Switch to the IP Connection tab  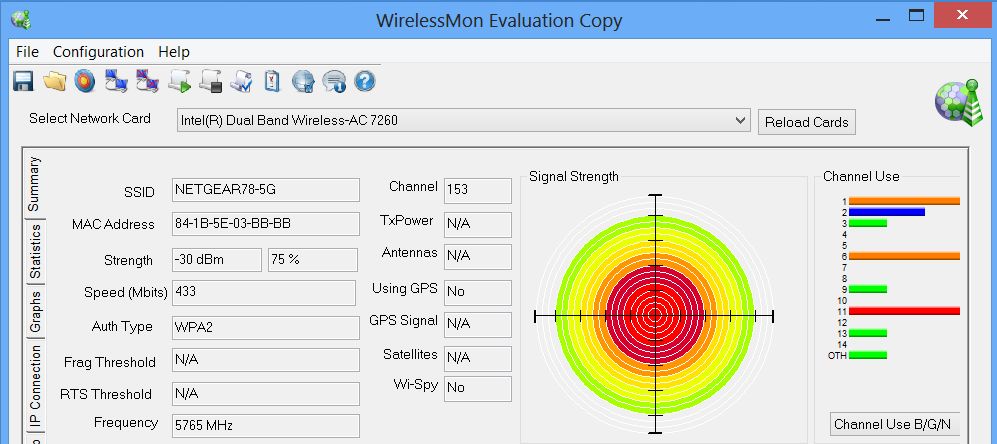pos(36,387)
